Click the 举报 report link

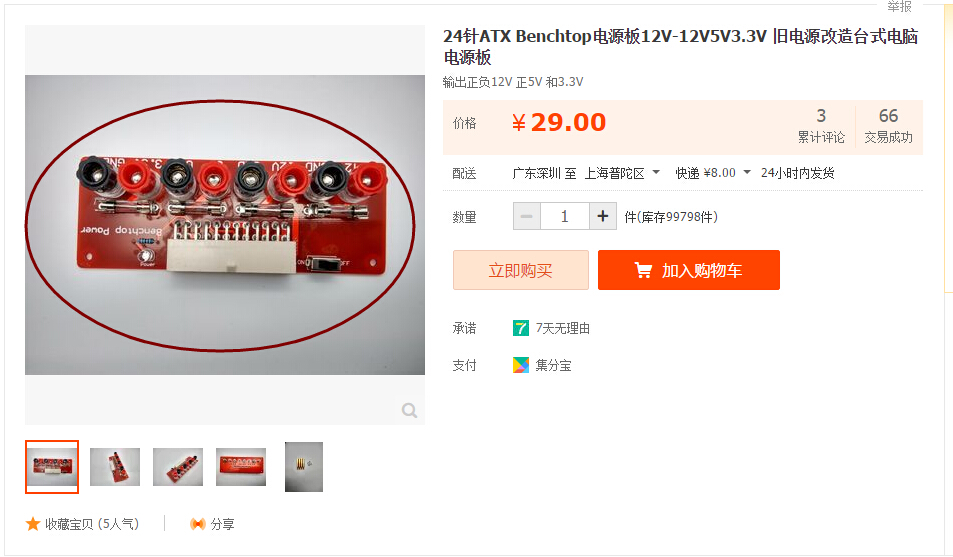pos(899,7)
